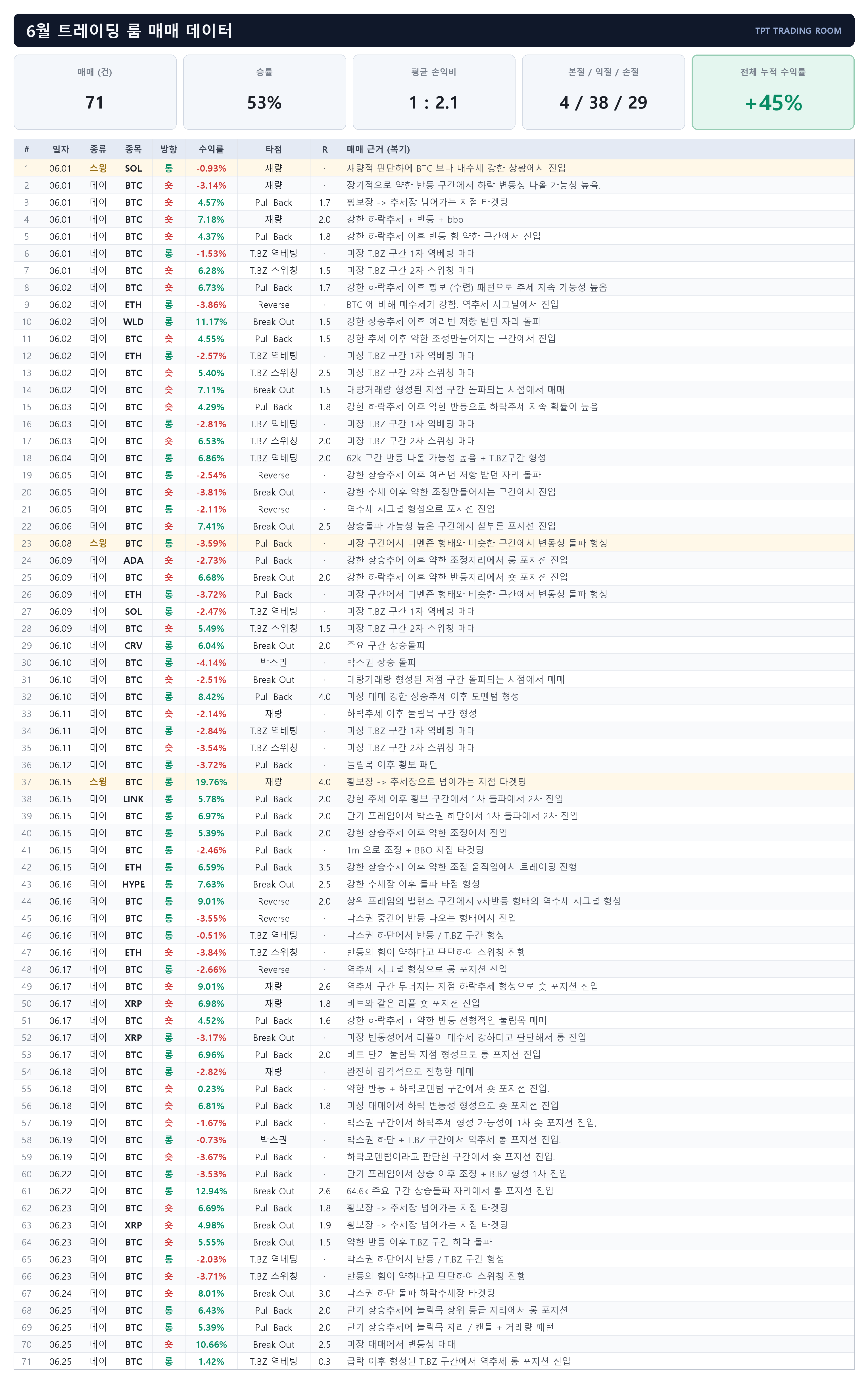Click the 종류 column header
The image size is (868, 1383).
(98, 149)
